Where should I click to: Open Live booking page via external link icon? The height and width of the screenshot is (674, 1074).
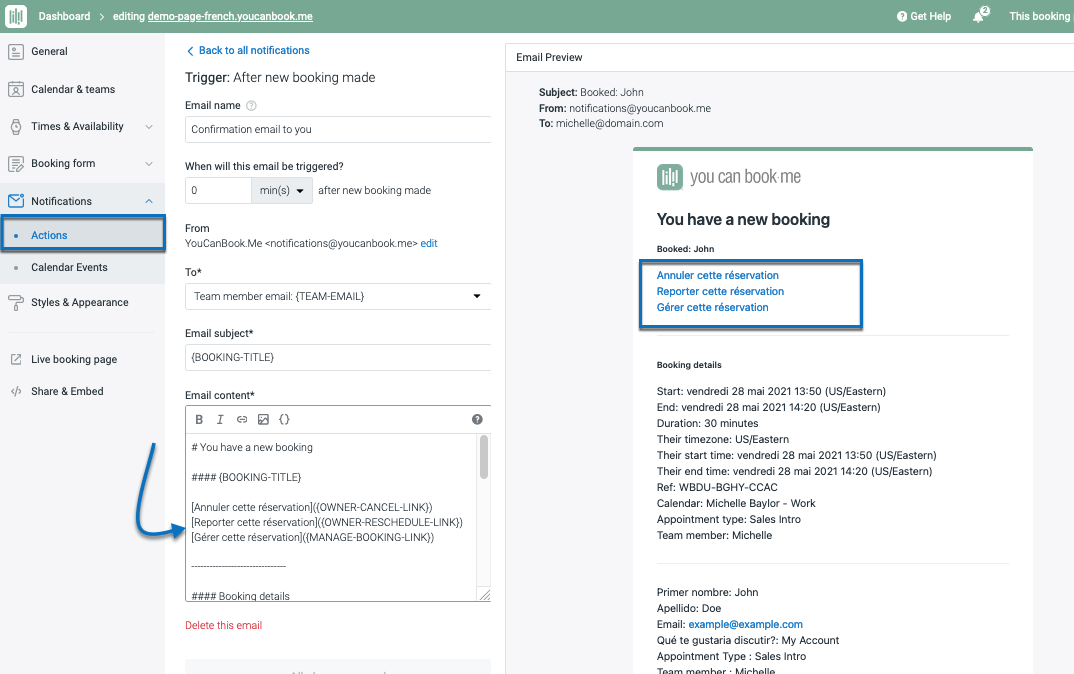[18, 358]
